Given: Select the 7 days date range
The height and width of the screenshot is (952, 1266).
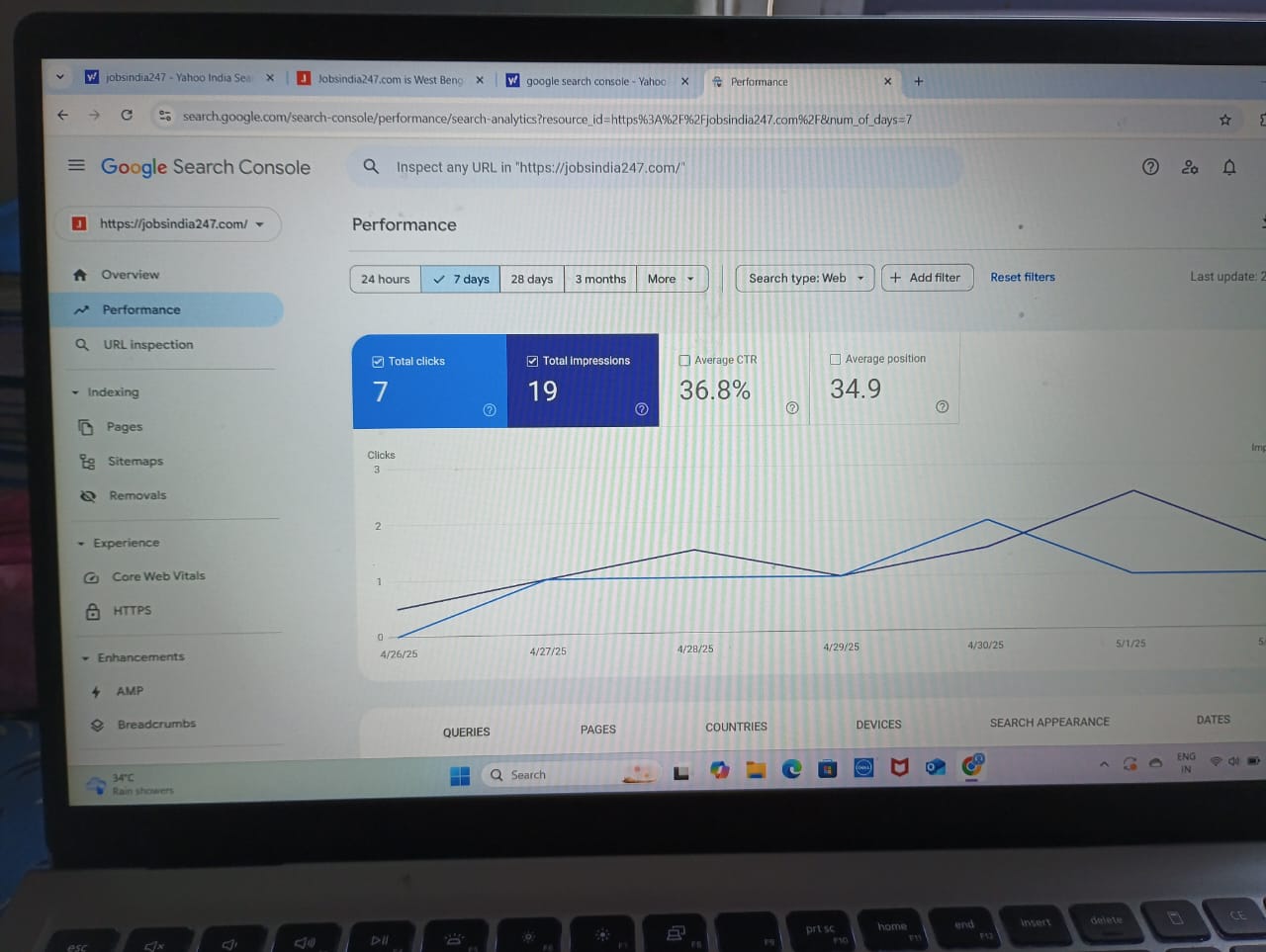Looking at the screenshot, I should [x=461, y=279].
